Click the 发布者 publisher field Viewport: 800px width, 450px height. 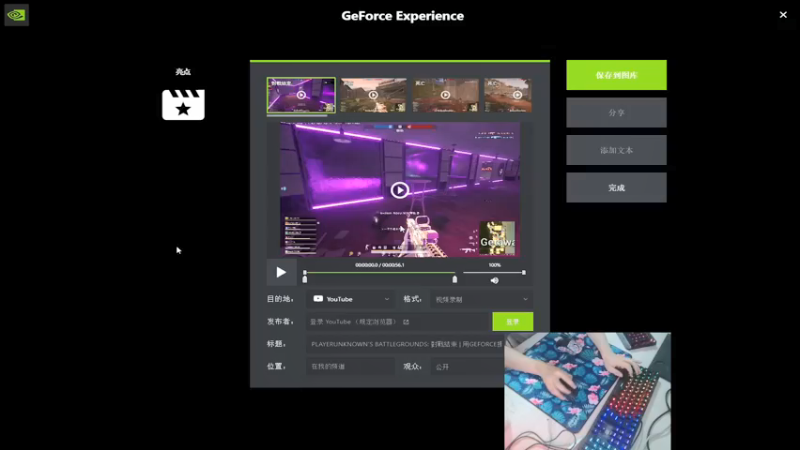(x=398, y=322)
